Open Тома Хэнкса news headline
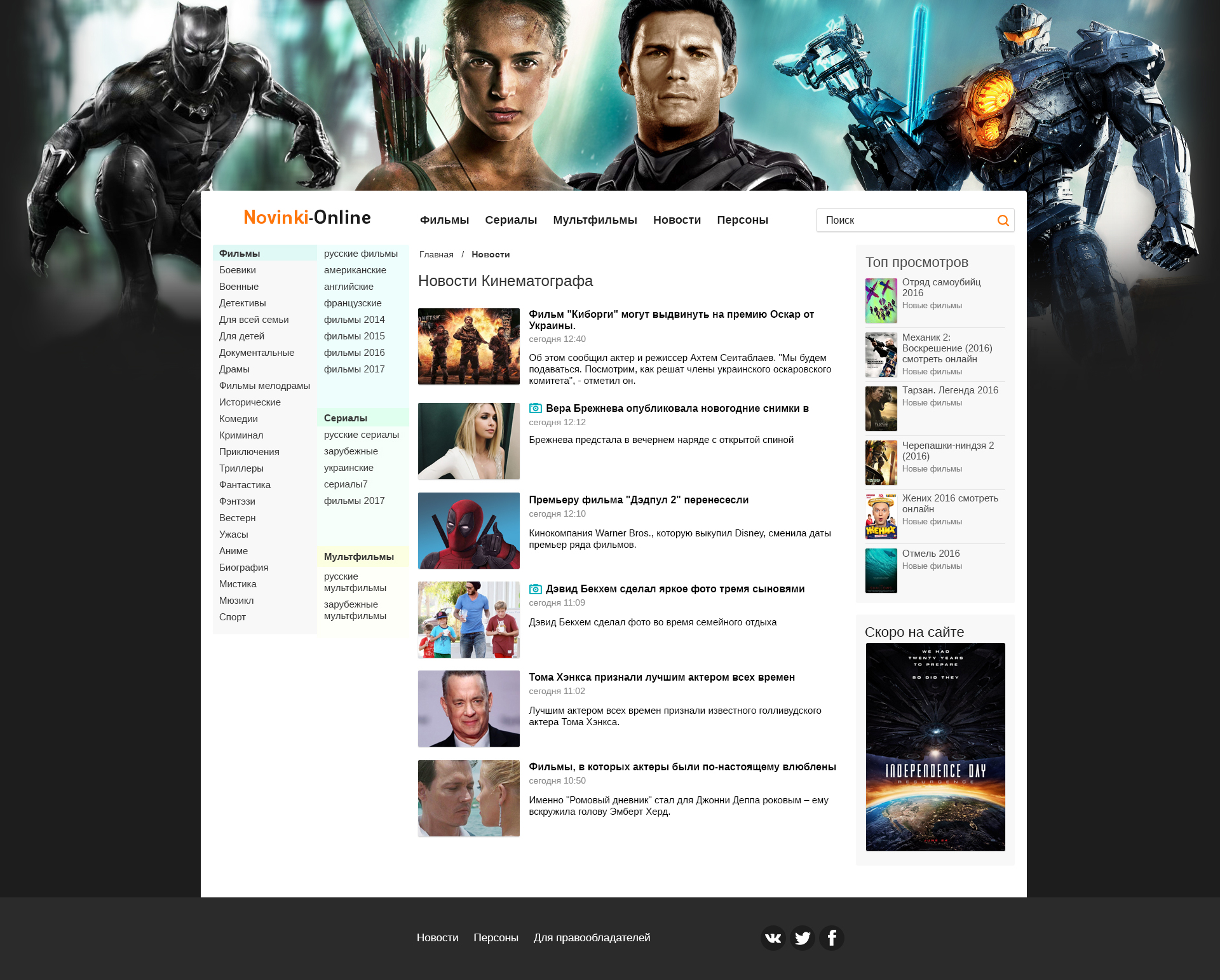This screenshot has width=1220, height=980. [x=661, y=677]
